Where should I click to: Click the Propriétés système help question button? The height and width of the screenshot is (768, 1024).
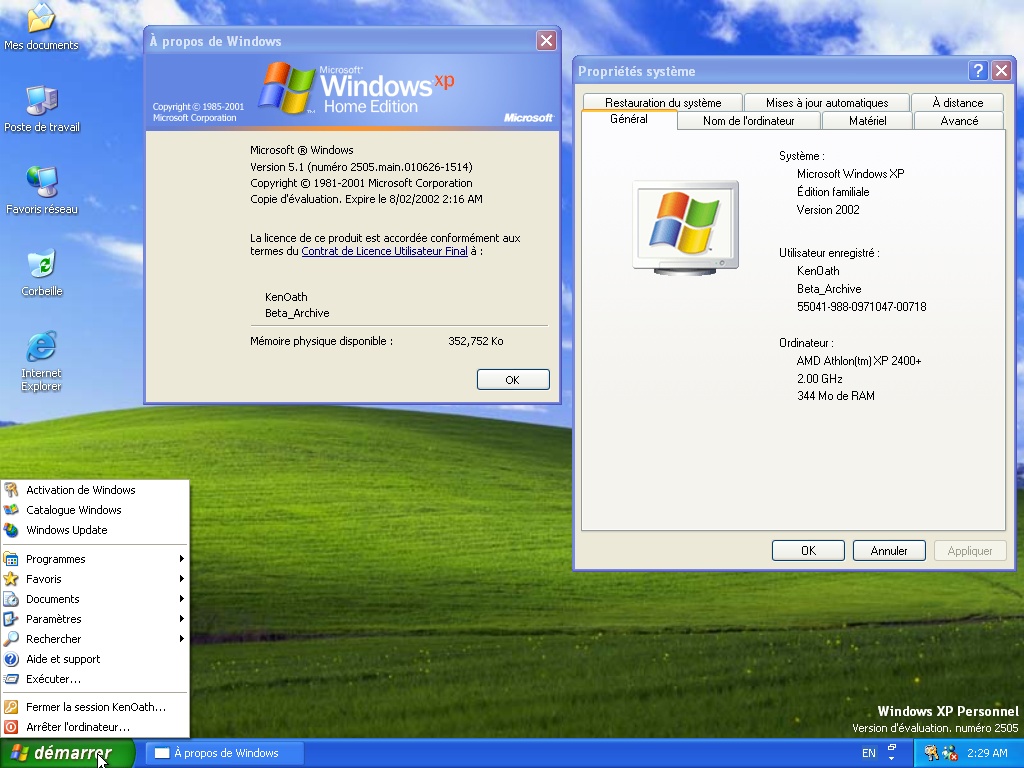point(978,71)
